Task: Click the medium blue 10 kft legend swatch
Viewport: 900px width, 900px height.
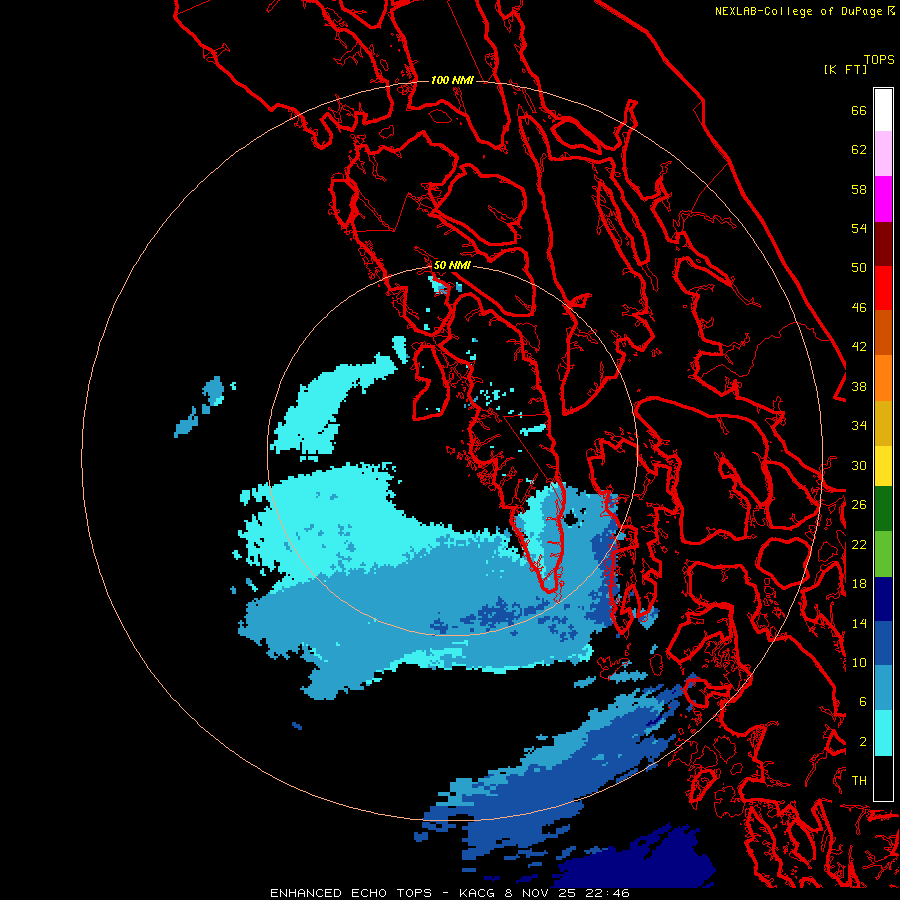Action: [883, 643]
